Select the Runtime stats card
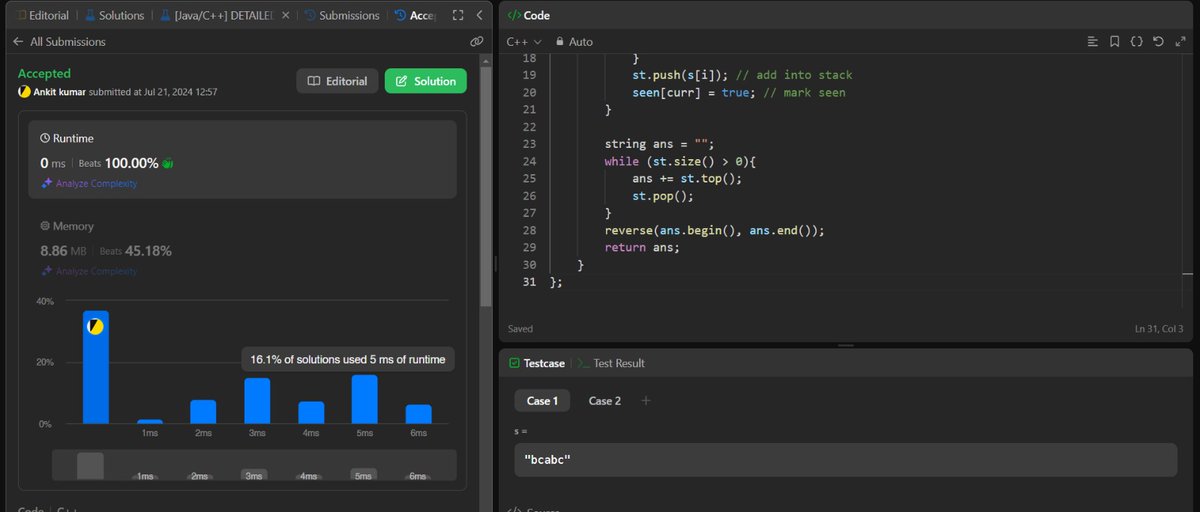Image resolution: width=1200 pixels, height=512 pixels. tap(243, 160)
